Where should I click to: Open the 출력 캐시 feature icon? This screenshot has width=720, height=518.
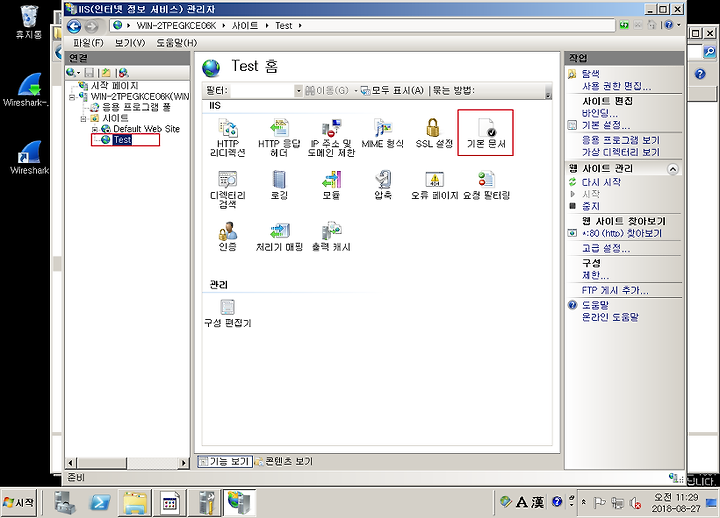point(331,236)
